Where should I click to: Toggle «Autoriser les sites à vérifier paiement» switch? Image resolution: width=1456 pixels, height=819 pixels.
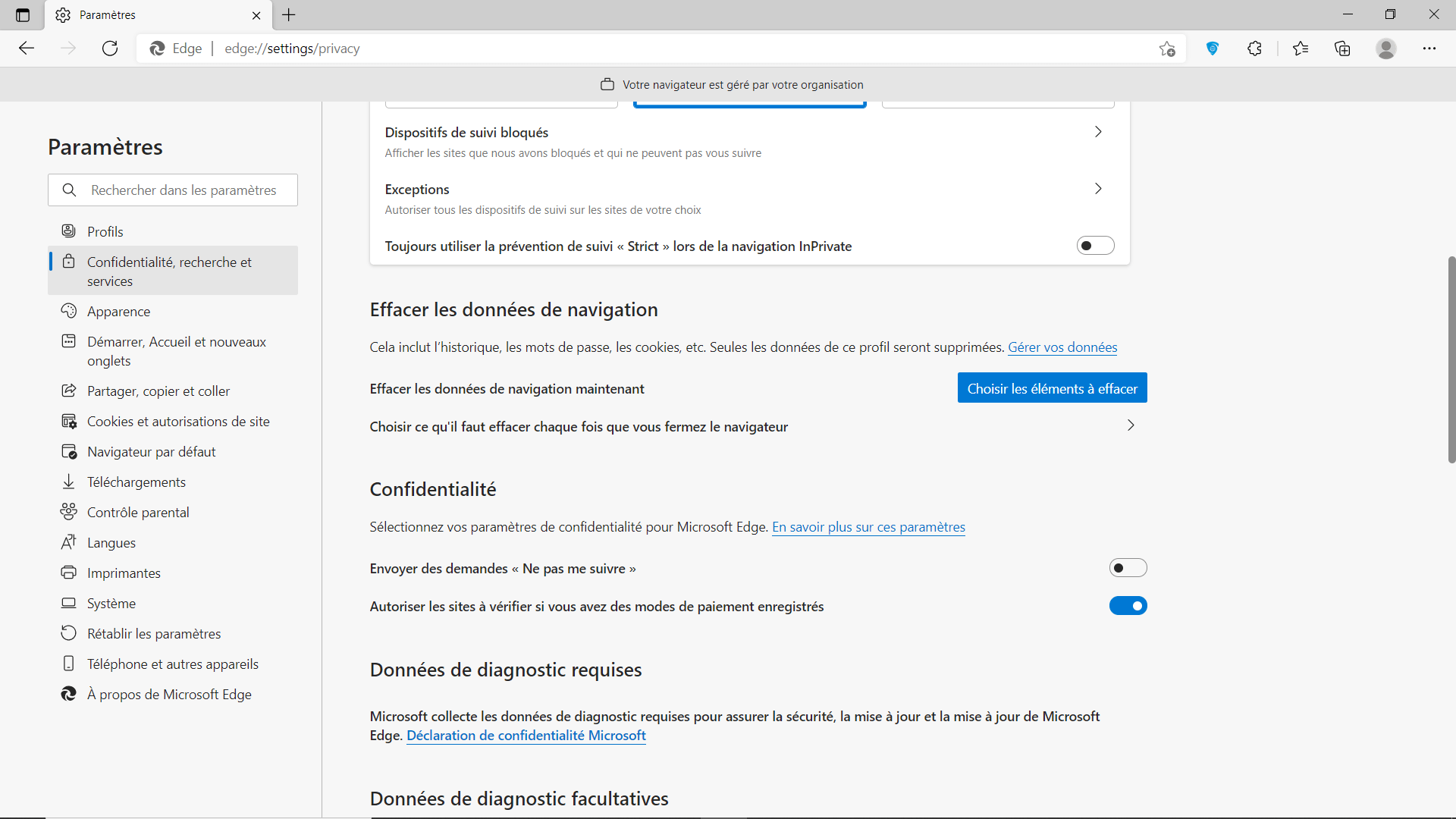(1128, 606)
